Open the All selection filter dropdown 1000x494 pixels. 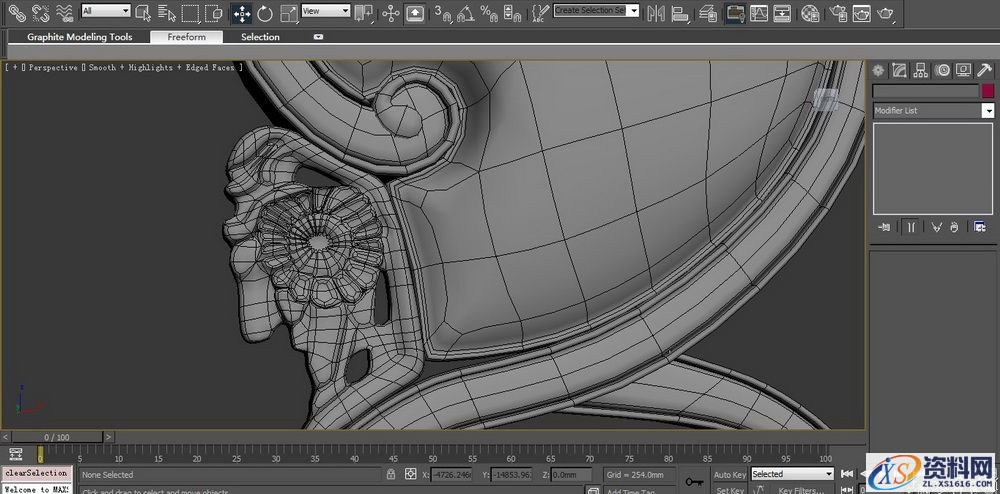point(106,11)
